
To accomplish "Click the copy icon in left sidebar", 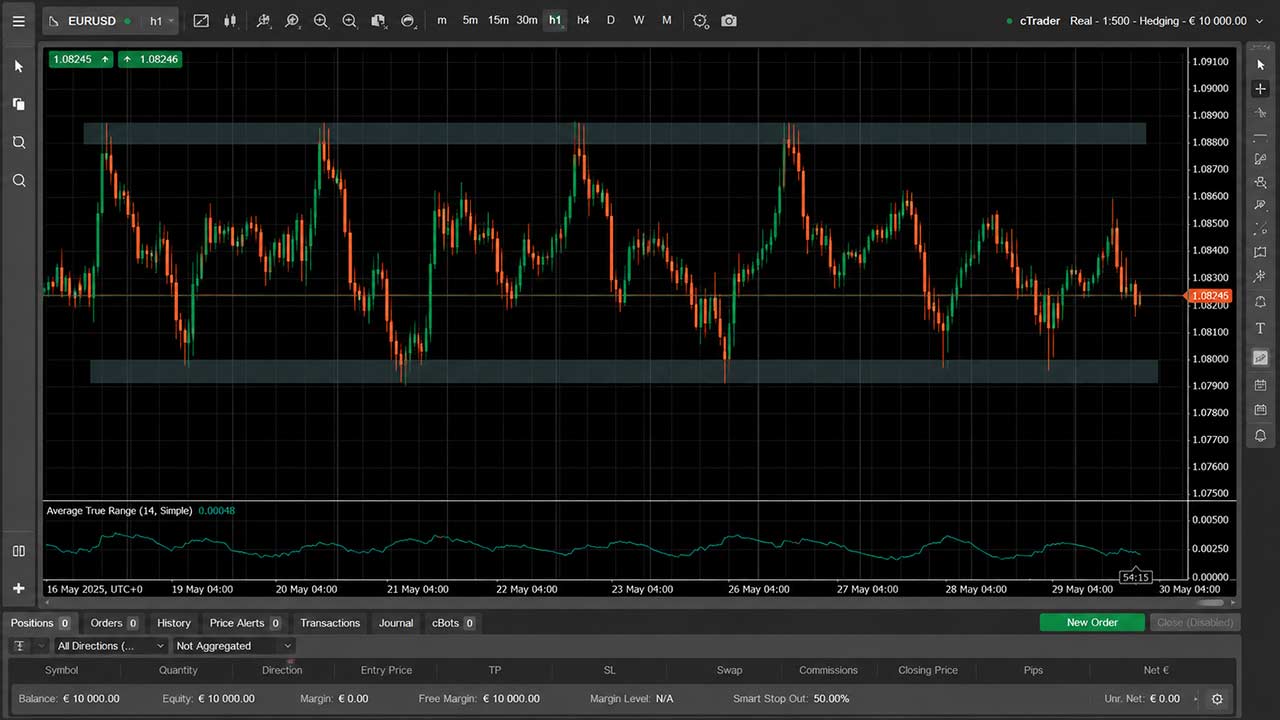I will pos(18,104).
